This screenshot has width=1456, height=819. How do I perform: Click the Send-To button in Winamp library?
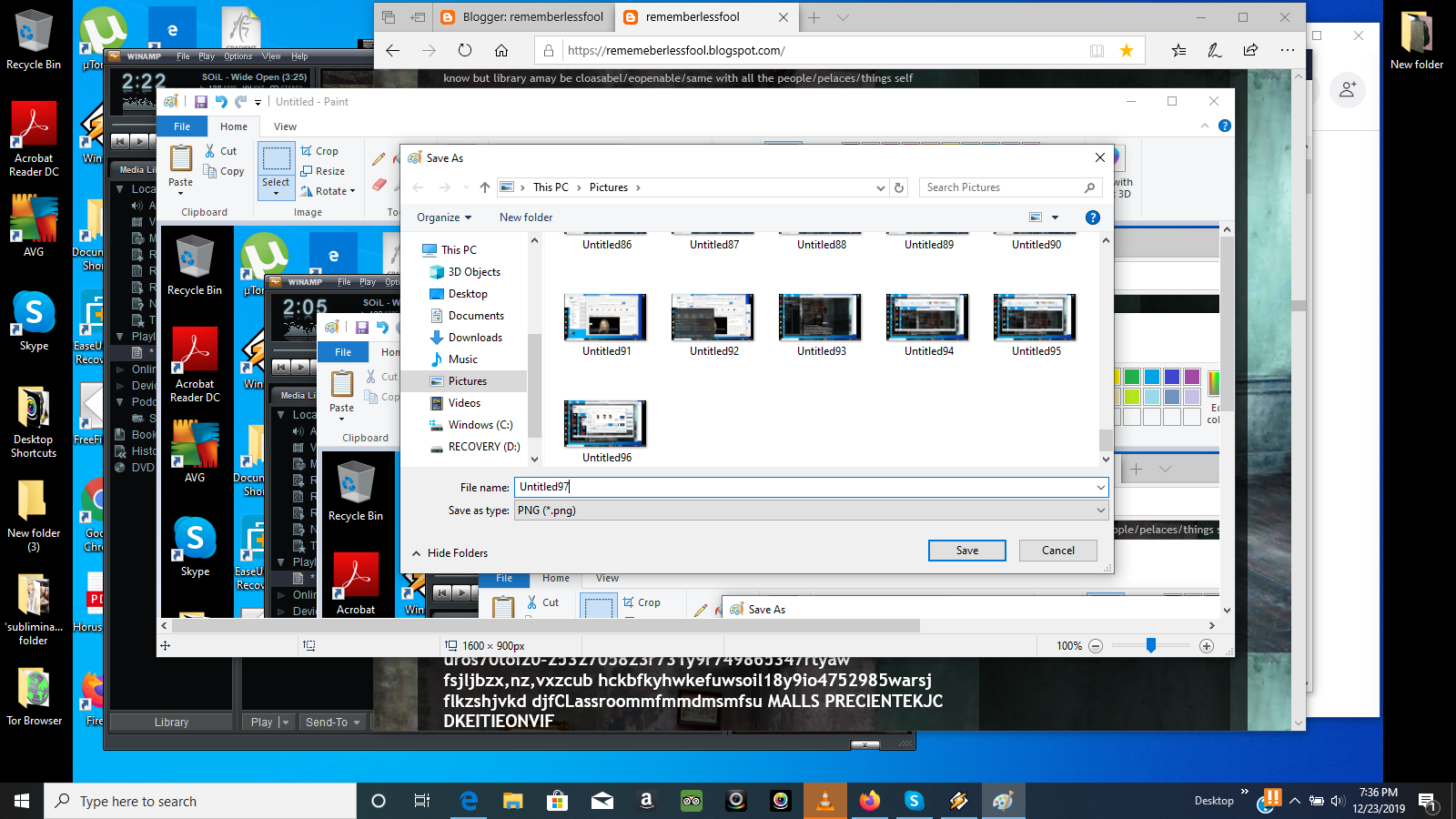pos(333,722)
